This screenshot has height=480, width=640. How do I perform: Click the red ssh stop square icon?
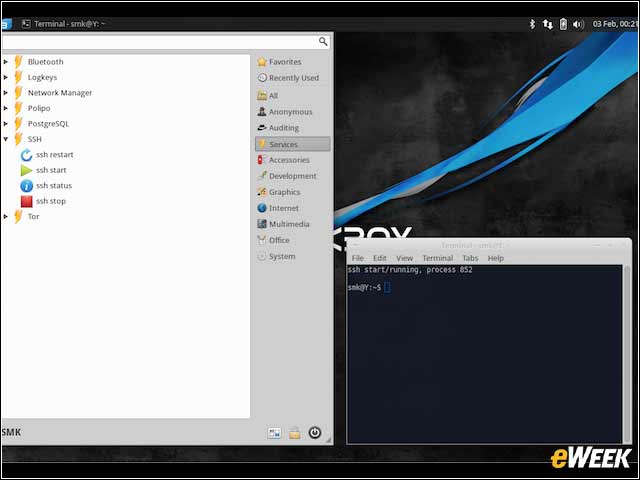(27, 201)
